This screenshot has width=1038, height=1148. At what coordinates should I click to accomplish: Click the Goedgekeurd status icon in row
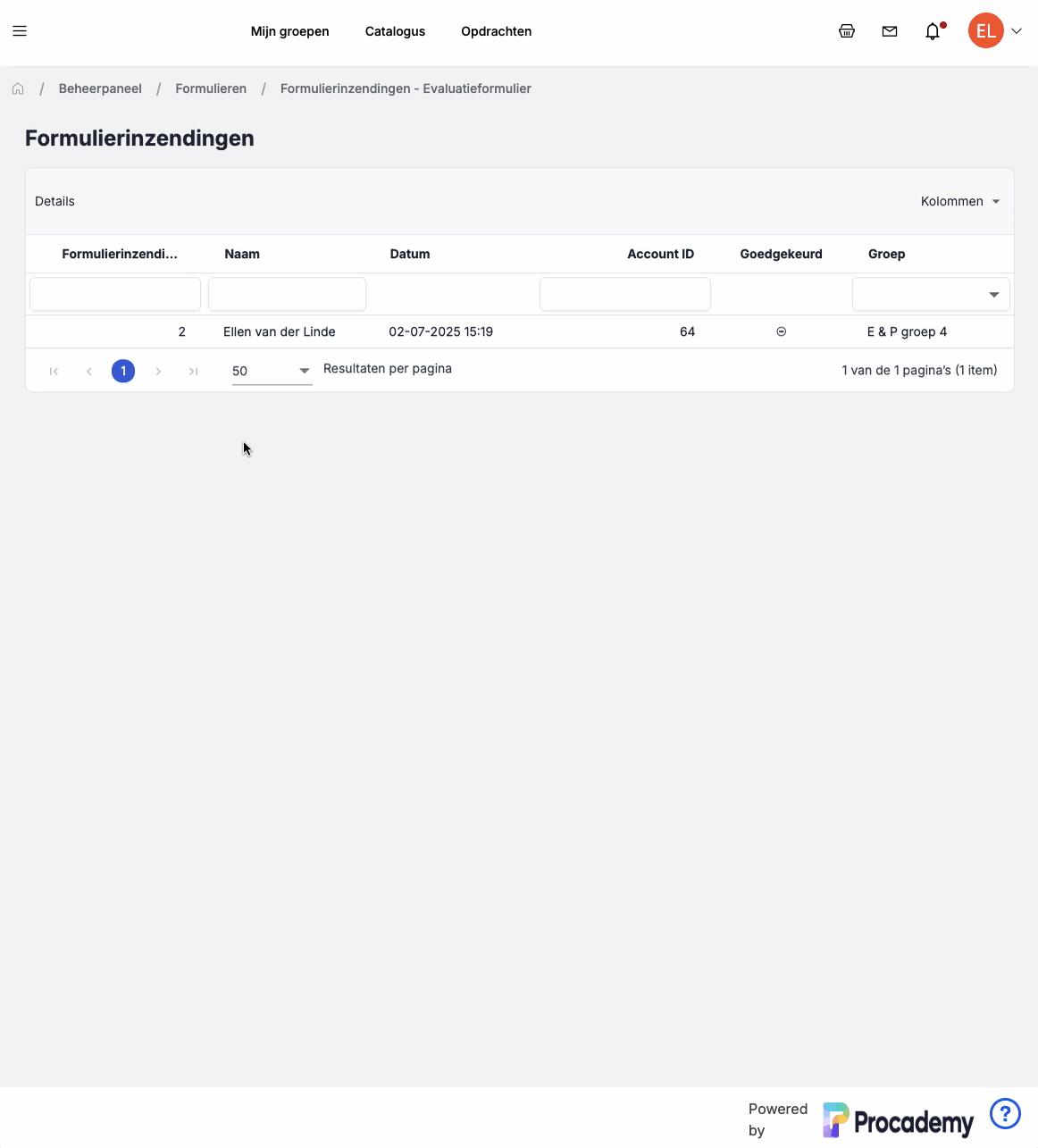point(781,331)
